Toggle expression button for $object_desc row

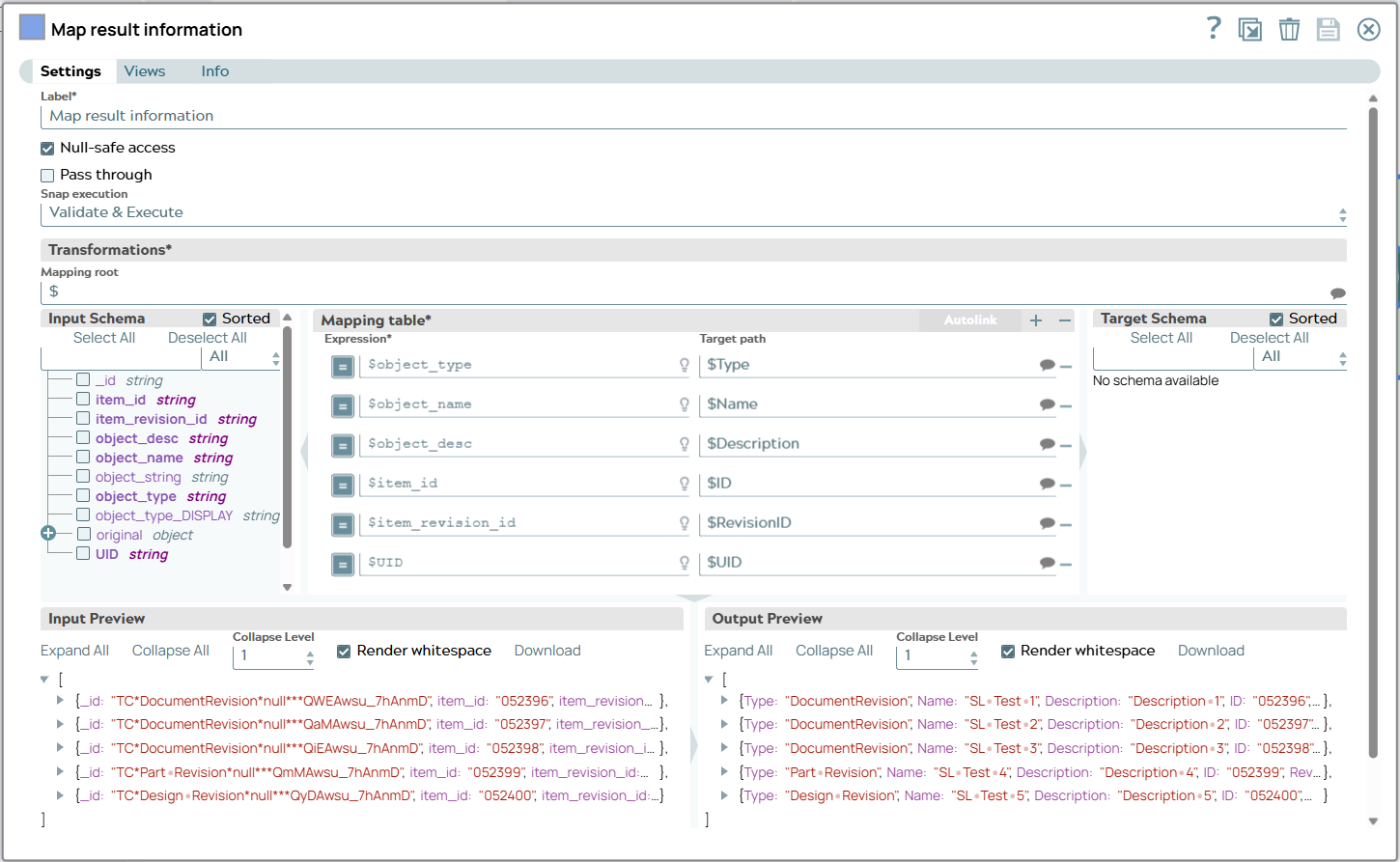click(343, 446)
